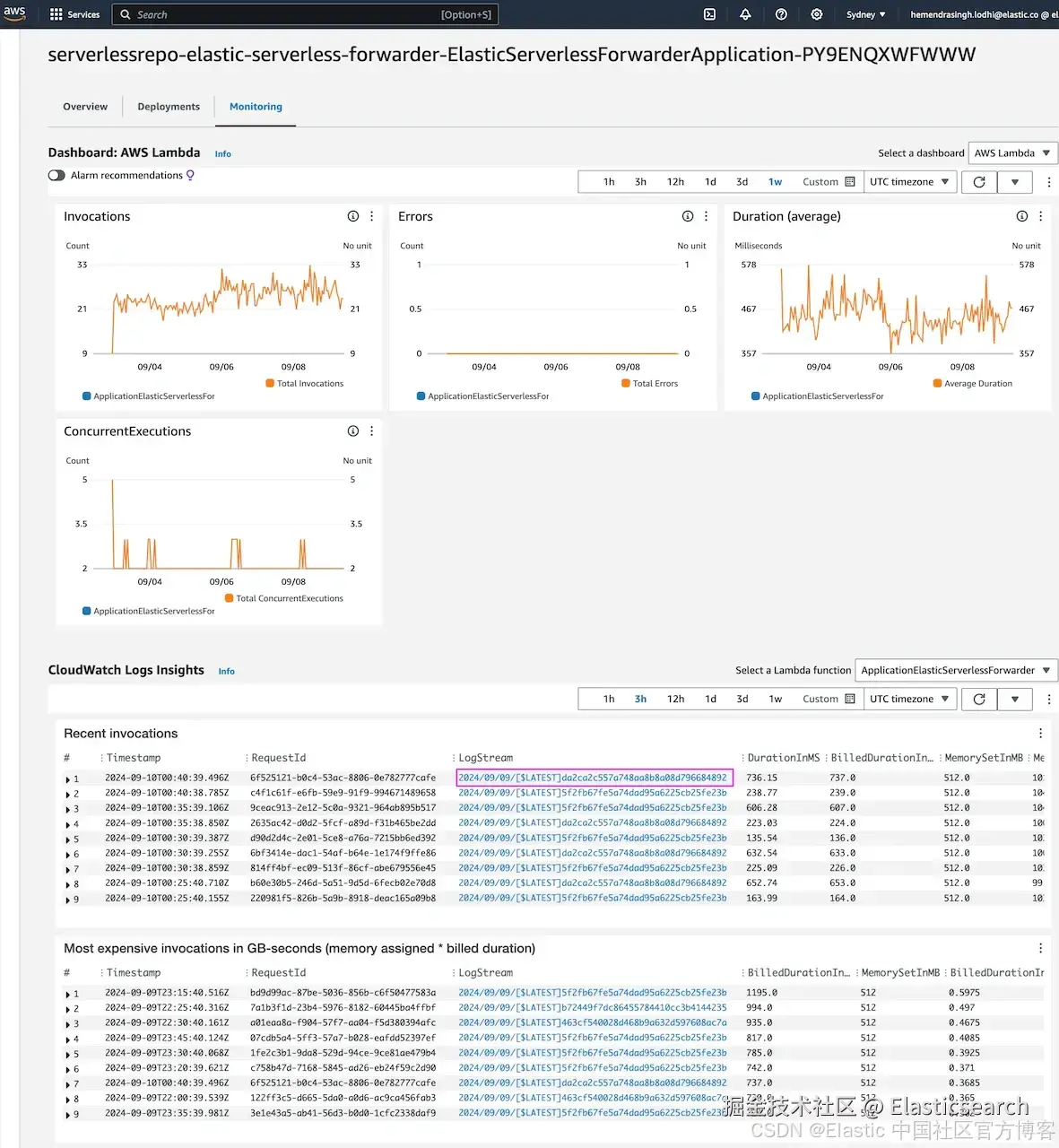Viewport: 1059px width, 1148px height.
Task: Select the 1h dashboard time range
Action: (609, 182)
